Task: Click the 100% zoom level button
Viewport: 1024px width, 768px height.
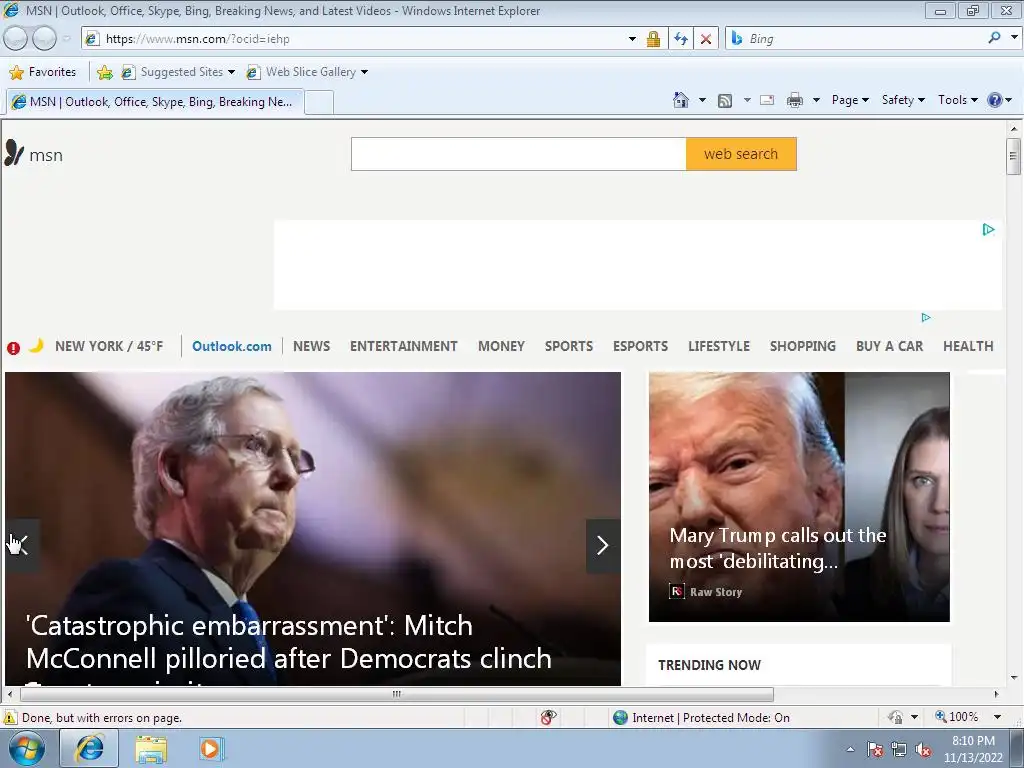Action: (x=957, y=717)
